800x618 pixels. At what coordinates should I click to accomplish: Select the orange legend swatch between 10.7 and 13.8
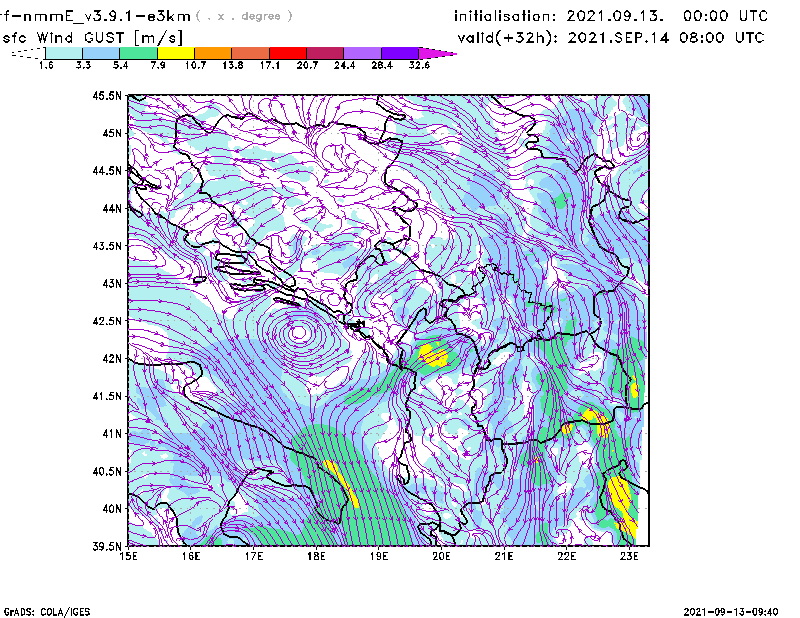pos(213,53)
